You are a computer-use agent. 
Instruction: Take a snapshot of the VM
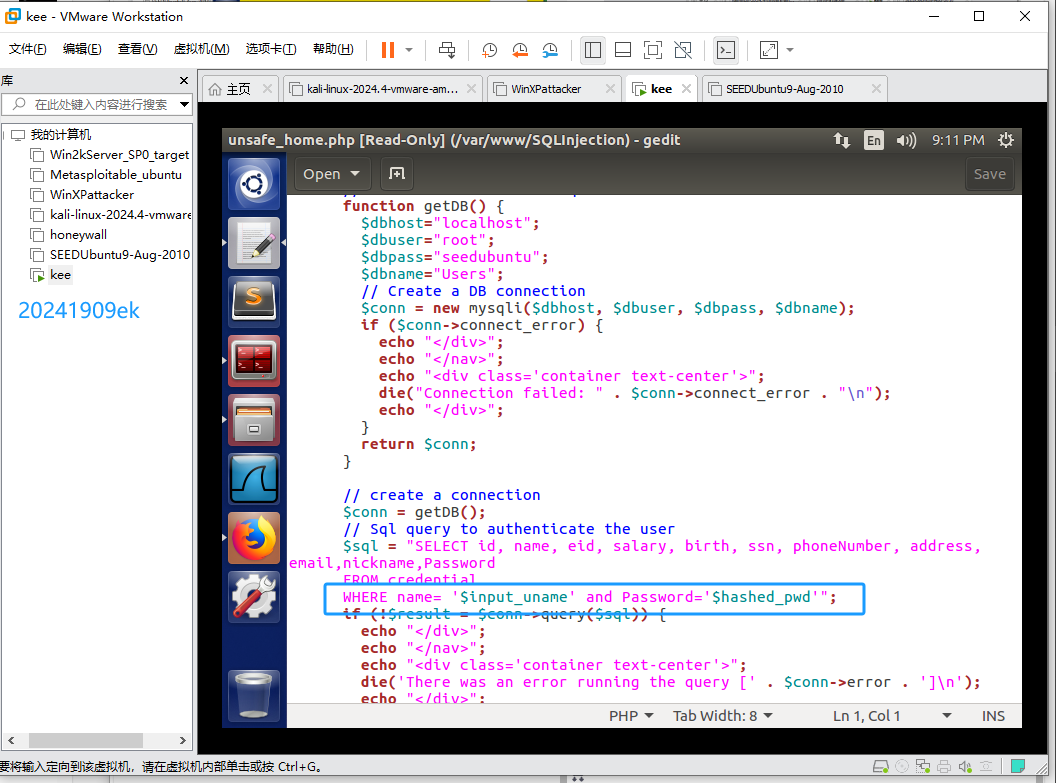click(x=490, y=50)
